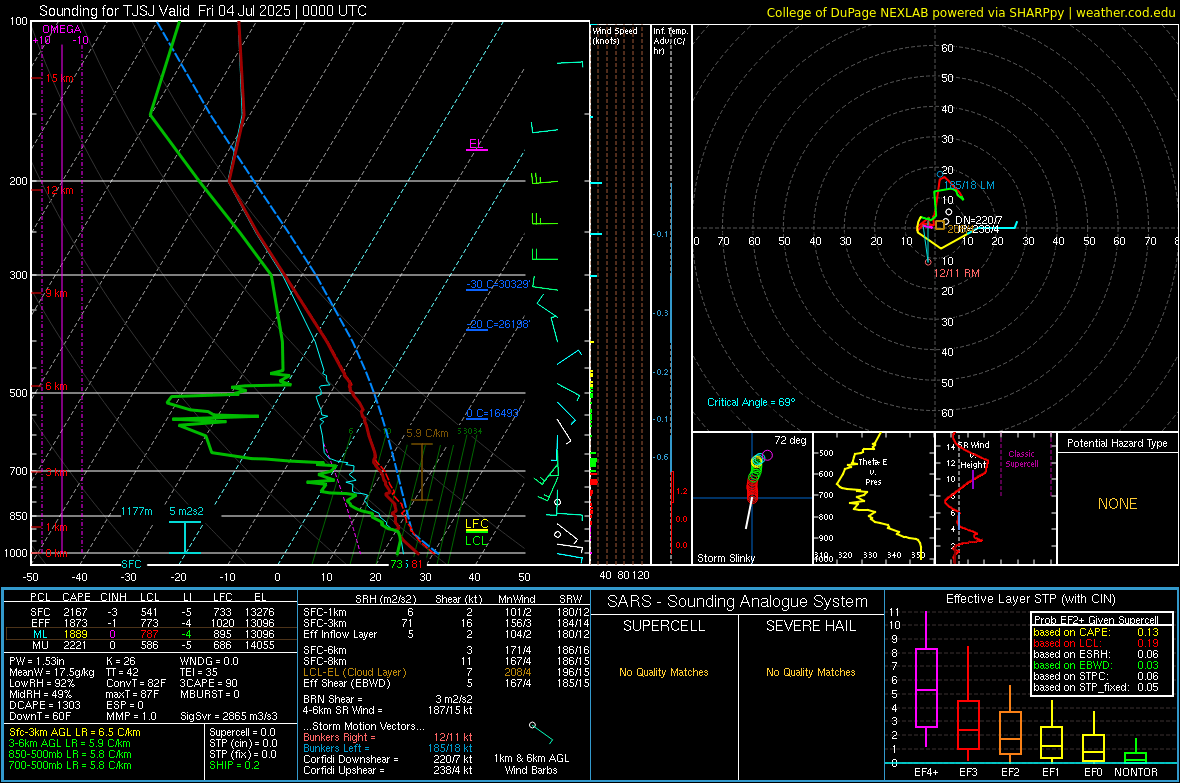Select the magenta OMEGA label

[62, 29]
